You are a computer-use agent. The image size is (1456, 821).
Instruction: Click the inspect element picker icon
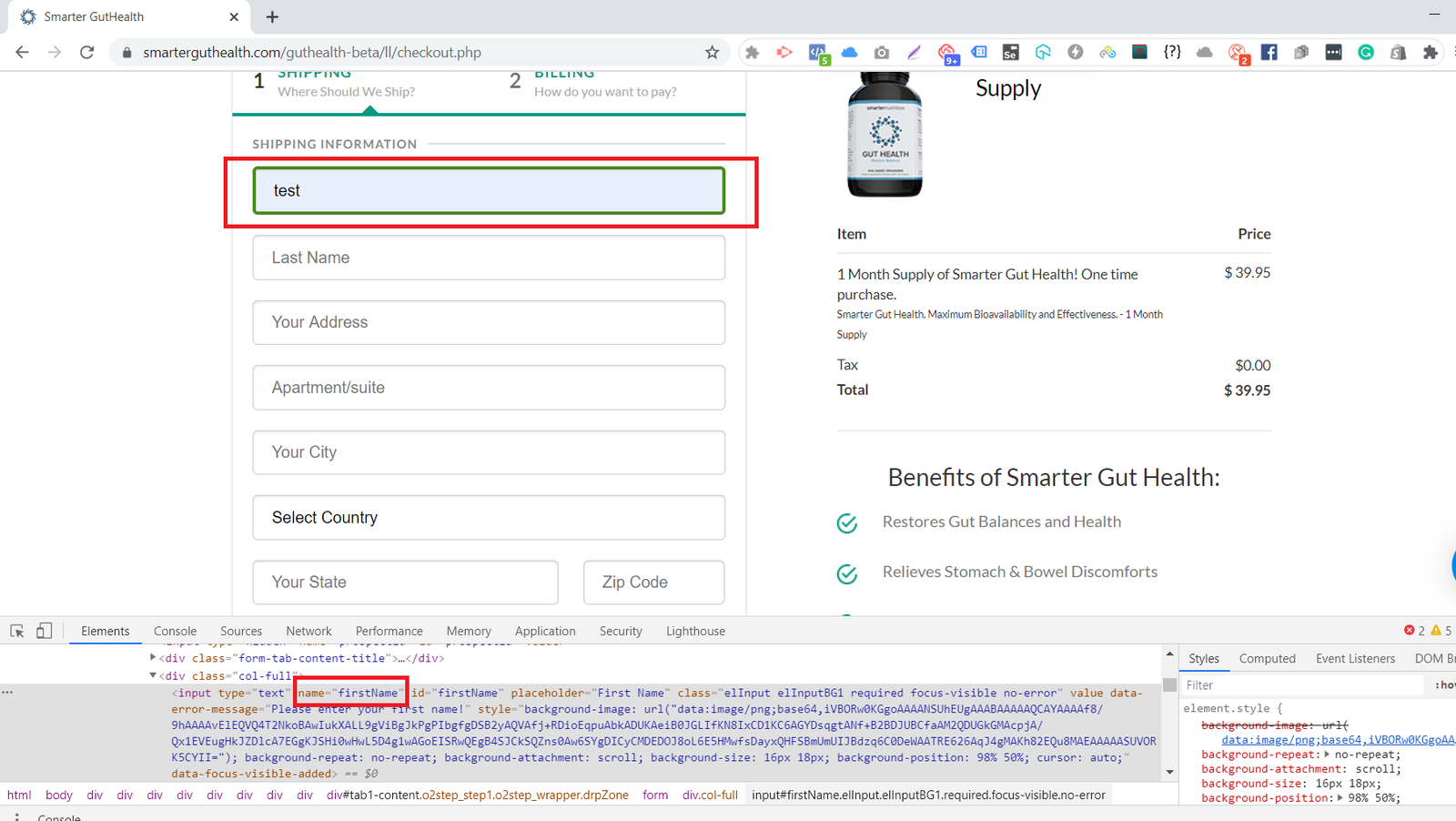point(17,631)
